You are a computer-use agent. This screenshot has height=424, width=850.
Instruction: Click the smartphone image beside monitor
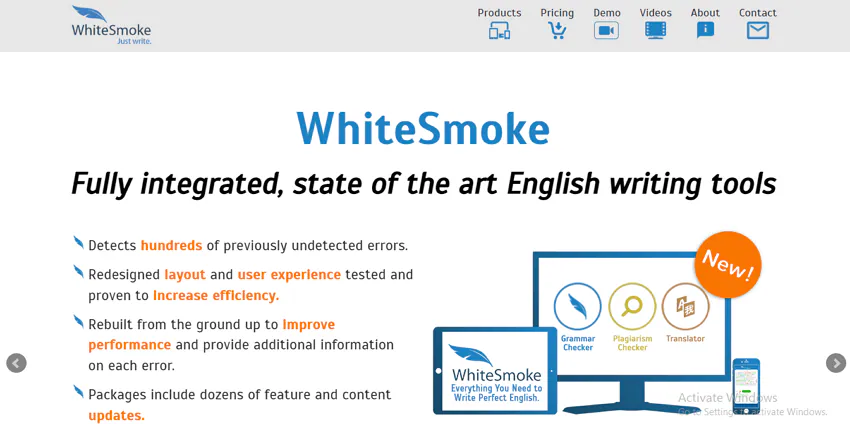[746, 386]
